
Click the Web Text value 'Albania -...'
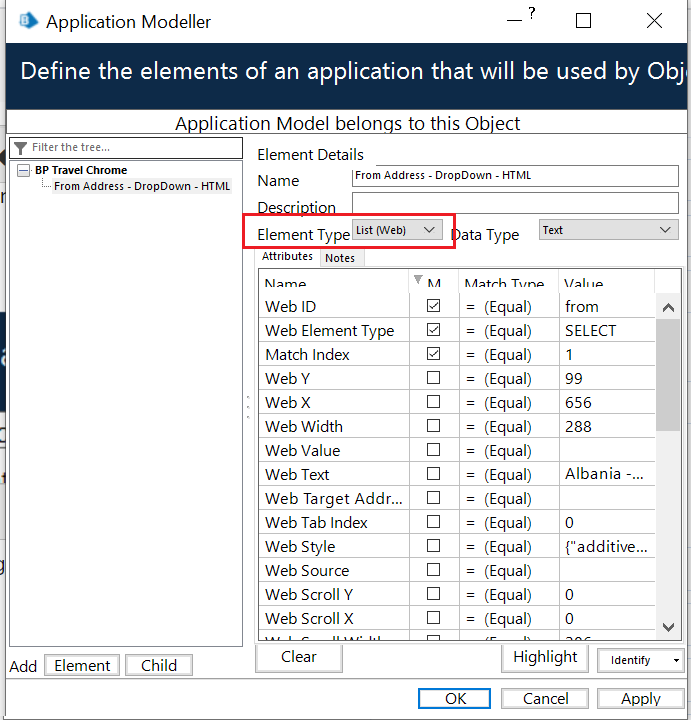(x=604, y=473)
